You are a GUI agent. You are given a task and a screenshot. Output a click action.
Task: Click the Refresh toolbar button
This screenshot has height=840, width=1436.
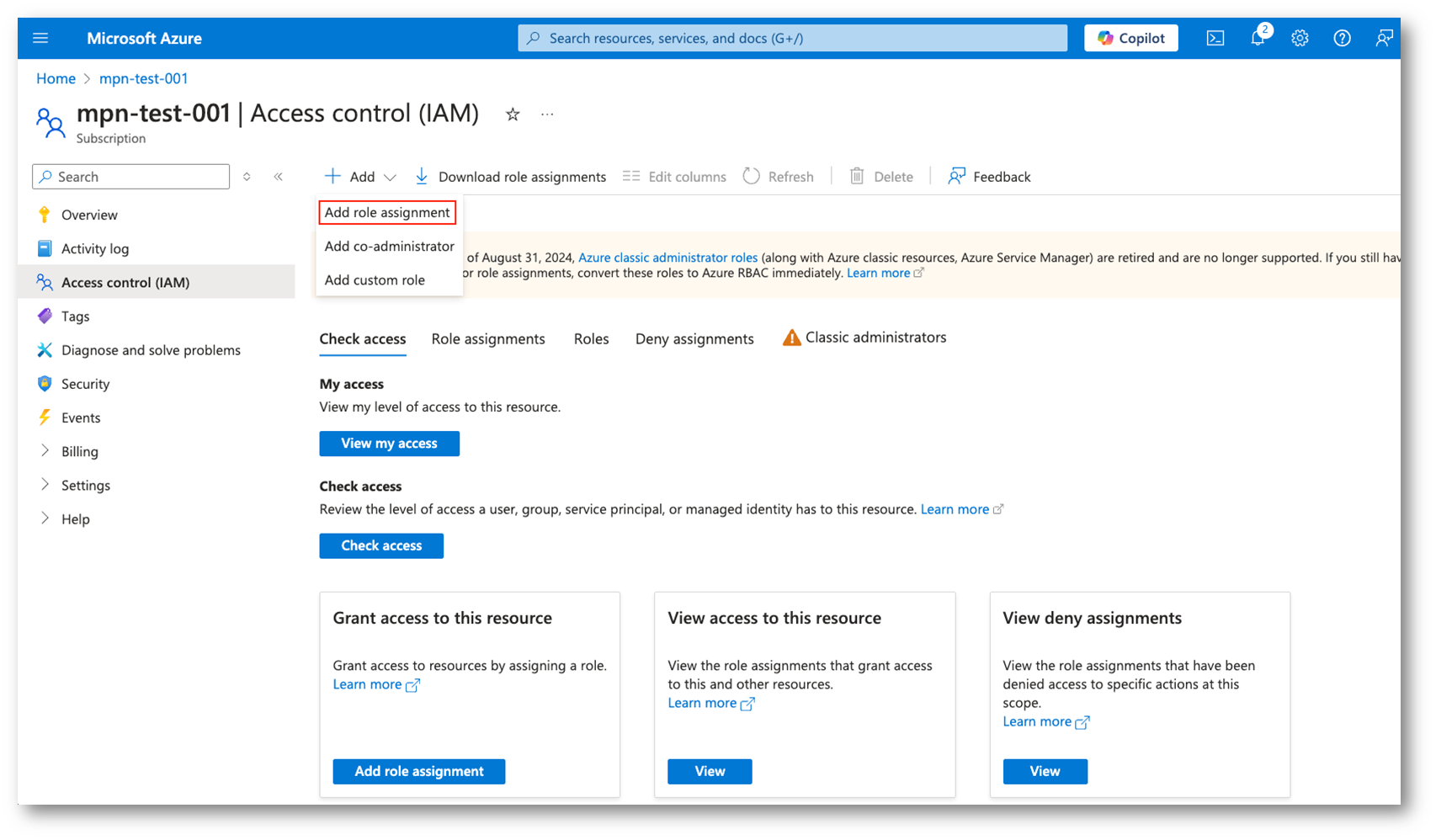coord(779,177)
